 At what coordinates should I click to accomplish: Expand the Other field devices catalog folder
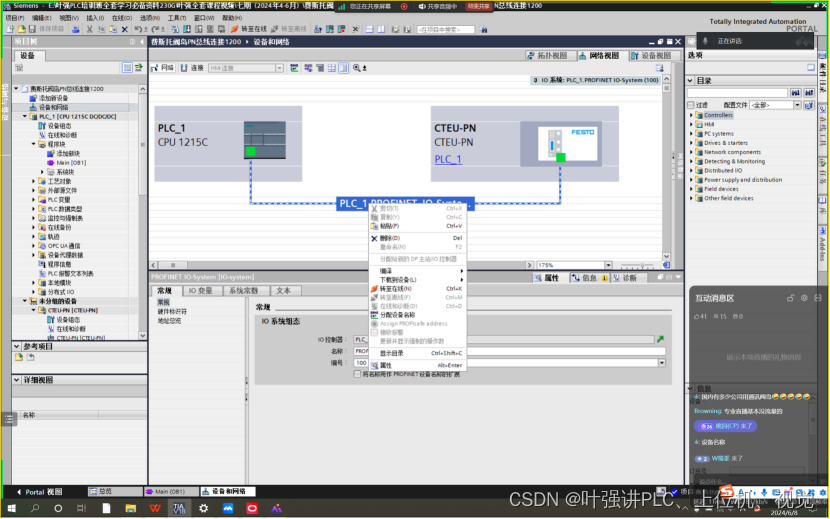[691, 198]
